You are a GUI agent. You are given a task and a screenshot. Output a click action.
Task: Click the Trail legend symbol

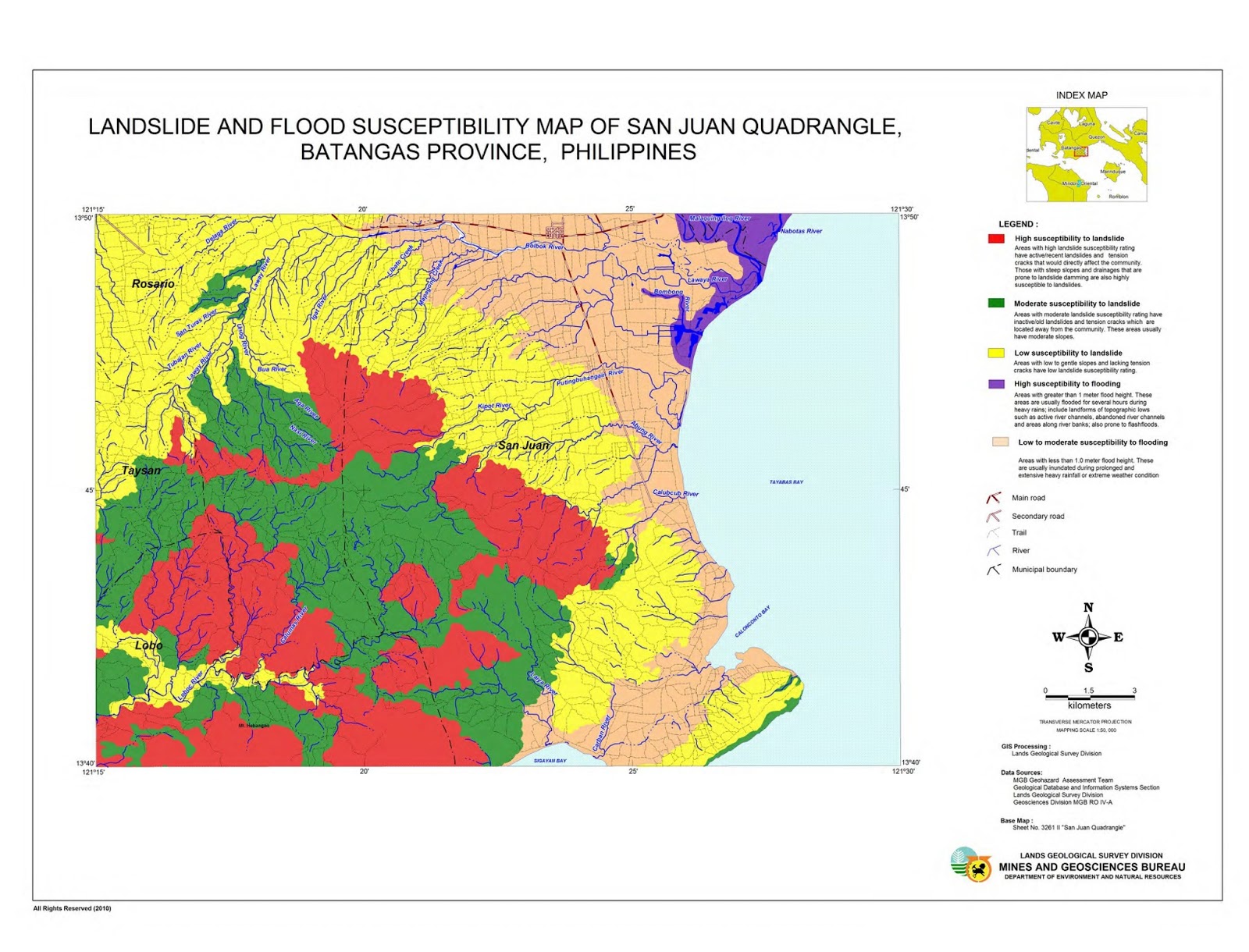click(x=993, y=532)
